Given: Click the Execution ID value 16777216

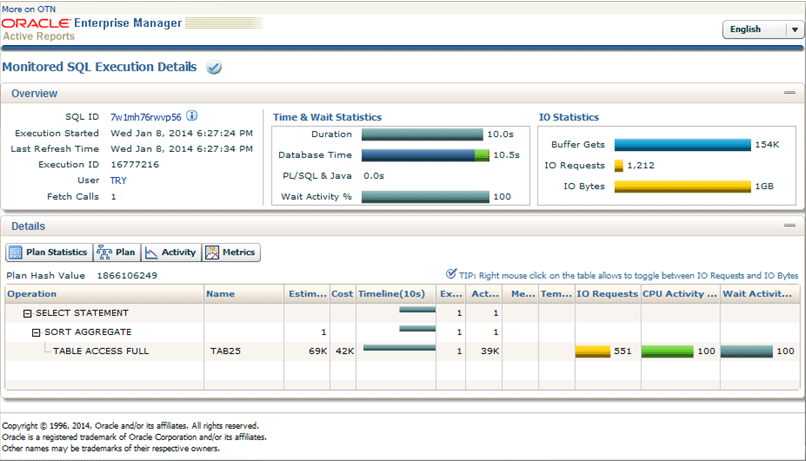Looking at the screenshot, I should tap(135, 165).
